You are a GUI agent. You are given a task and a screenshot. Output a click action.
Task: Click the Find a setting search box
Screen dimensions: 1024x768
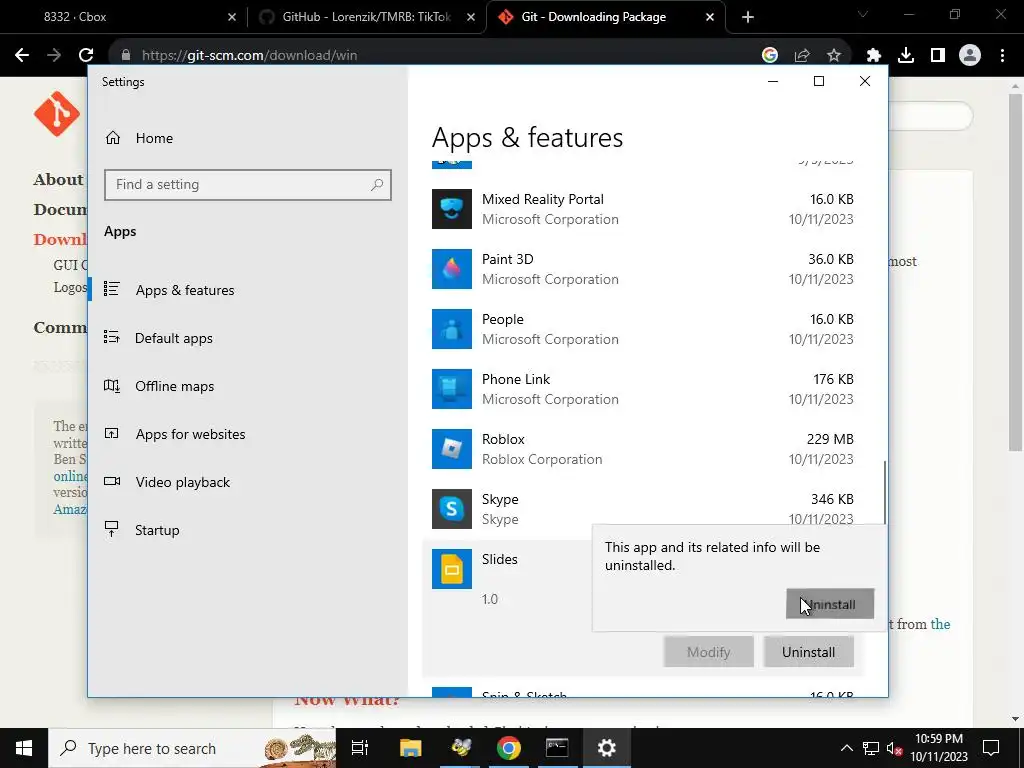[x=248, y=185]
